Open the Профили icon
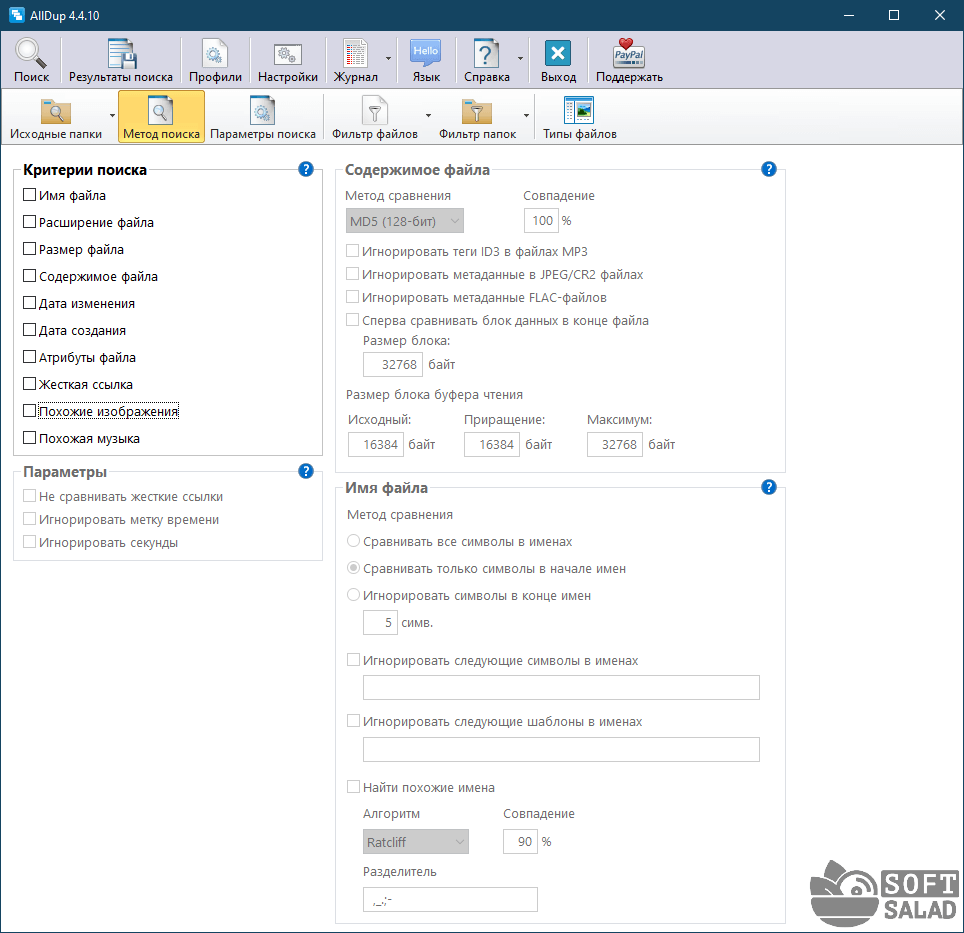The height and width of the screenshot is (933, 964). [215, 54]
